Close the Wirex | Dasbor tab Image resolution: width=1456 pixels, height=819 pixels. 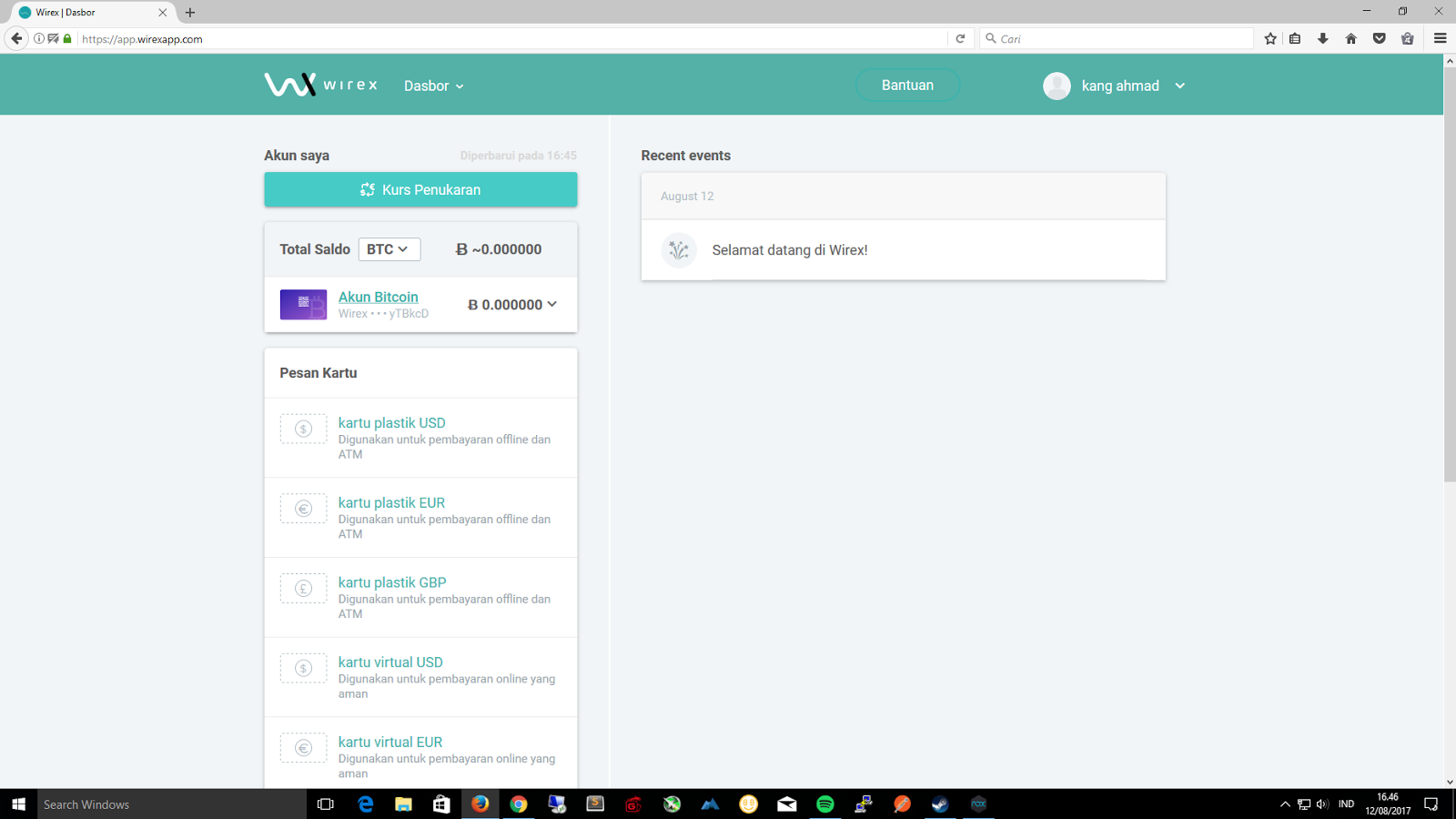click(163, 13)
